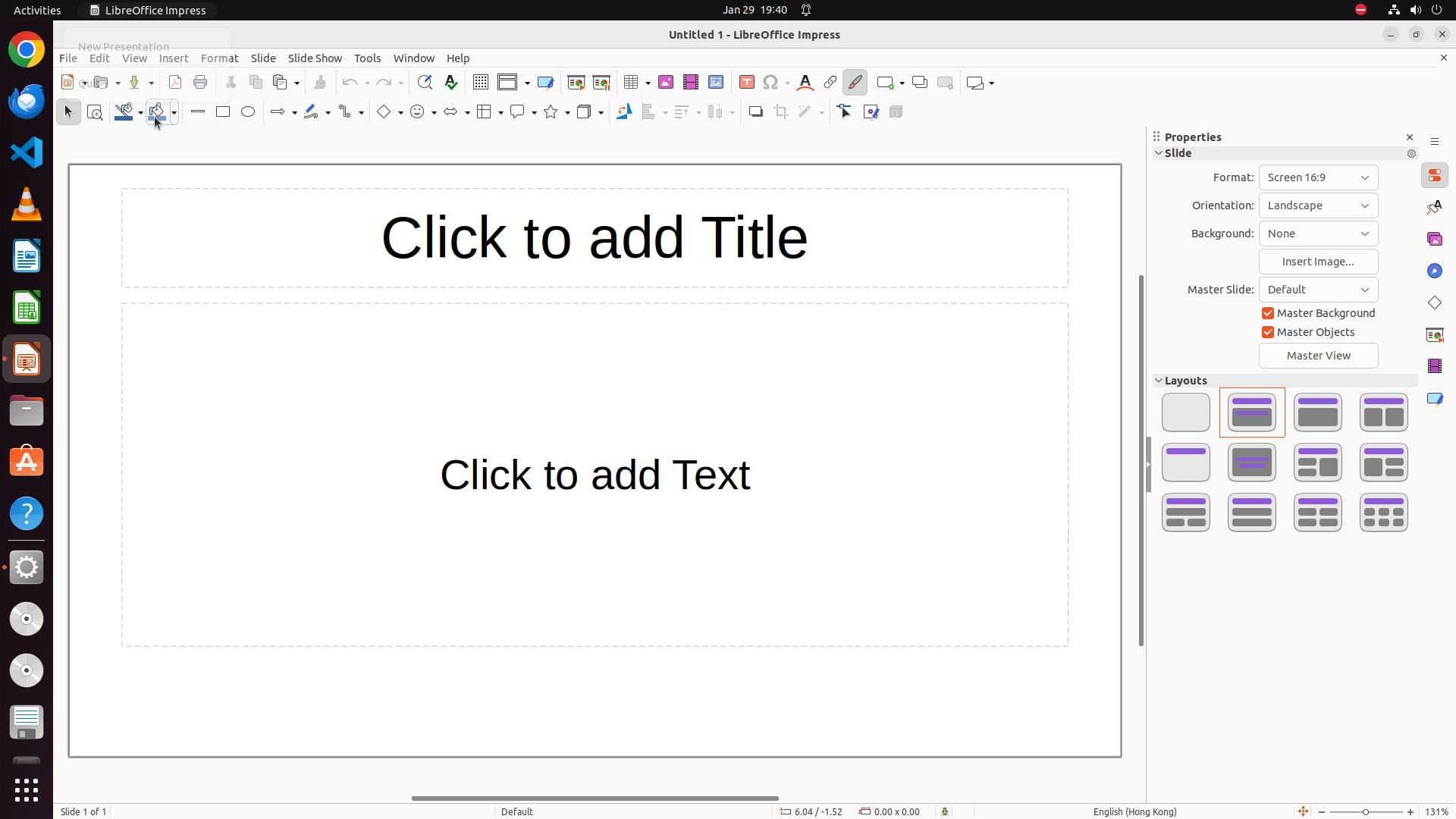Select the Rectangle drawing tool
This screenshot has height=819, width=1456.
pyautogui.click(x=223, y=112)
